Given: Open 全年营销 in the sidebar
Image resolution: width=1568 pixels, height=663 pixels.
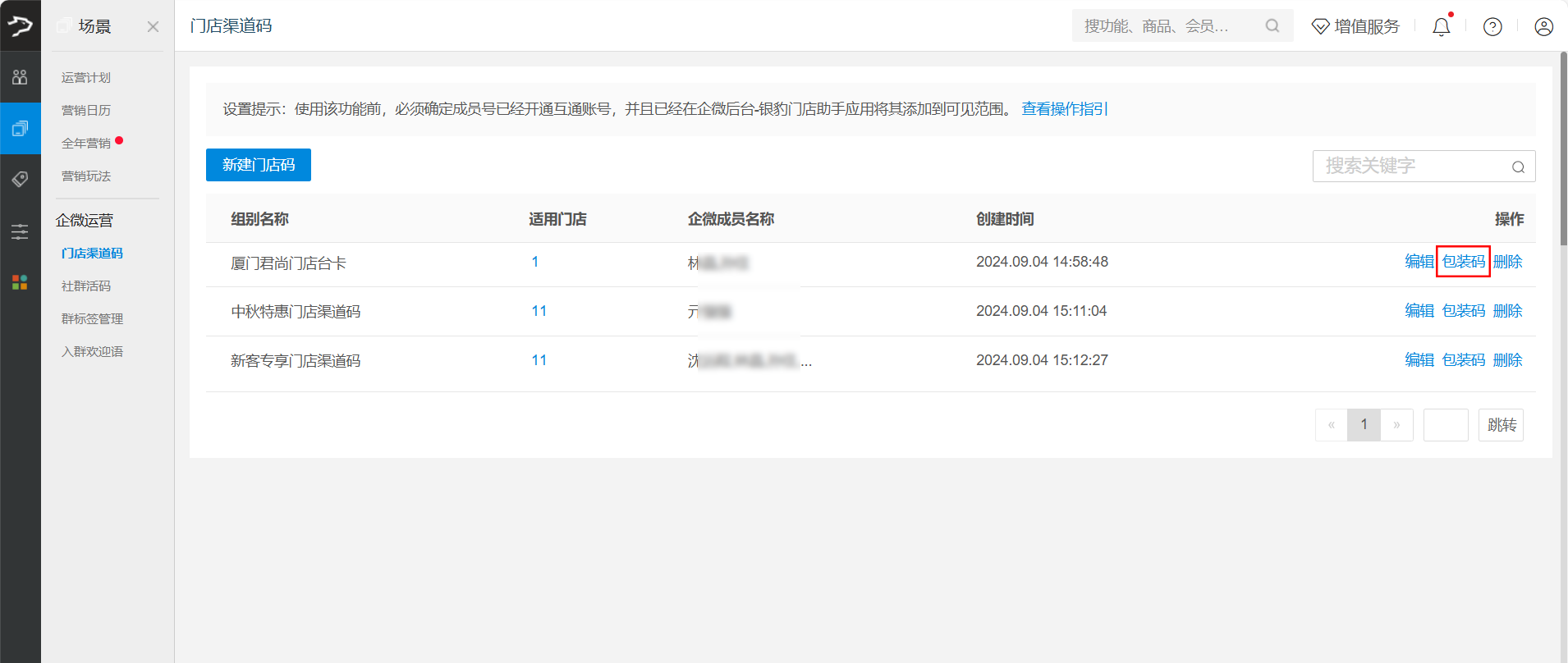Looking at the screenshot, I should point(86,144).
